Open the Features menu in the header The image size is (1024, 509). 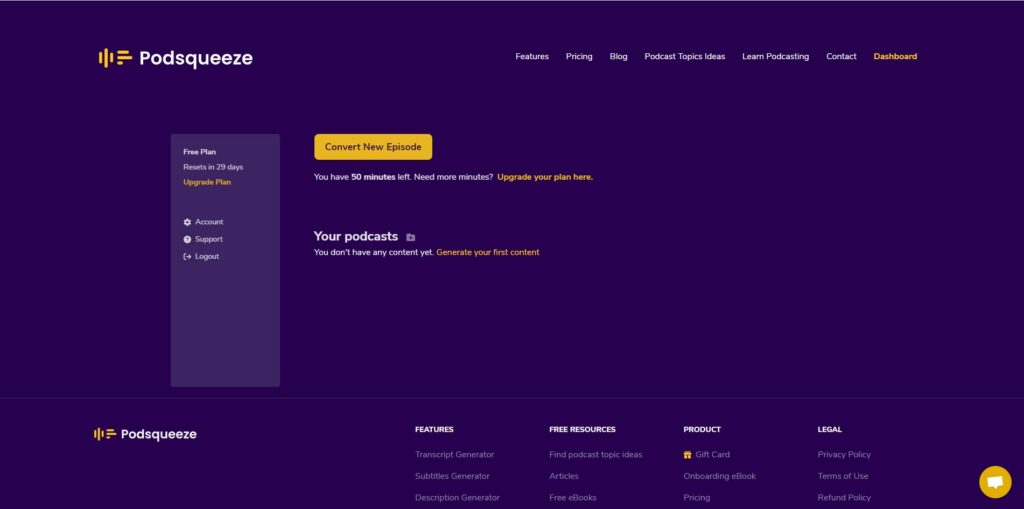point(532,56)
